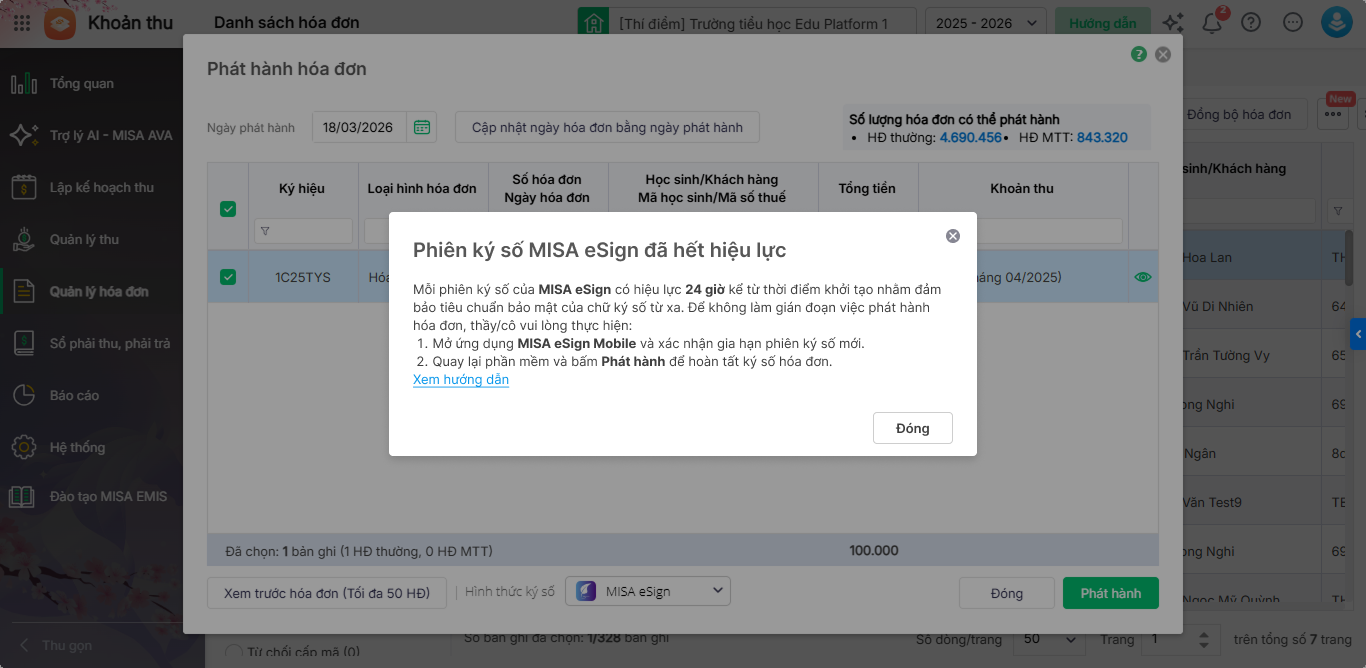Select Tổng quan in the sidebar
The image size is (1366, 668).
click(82, 84)
